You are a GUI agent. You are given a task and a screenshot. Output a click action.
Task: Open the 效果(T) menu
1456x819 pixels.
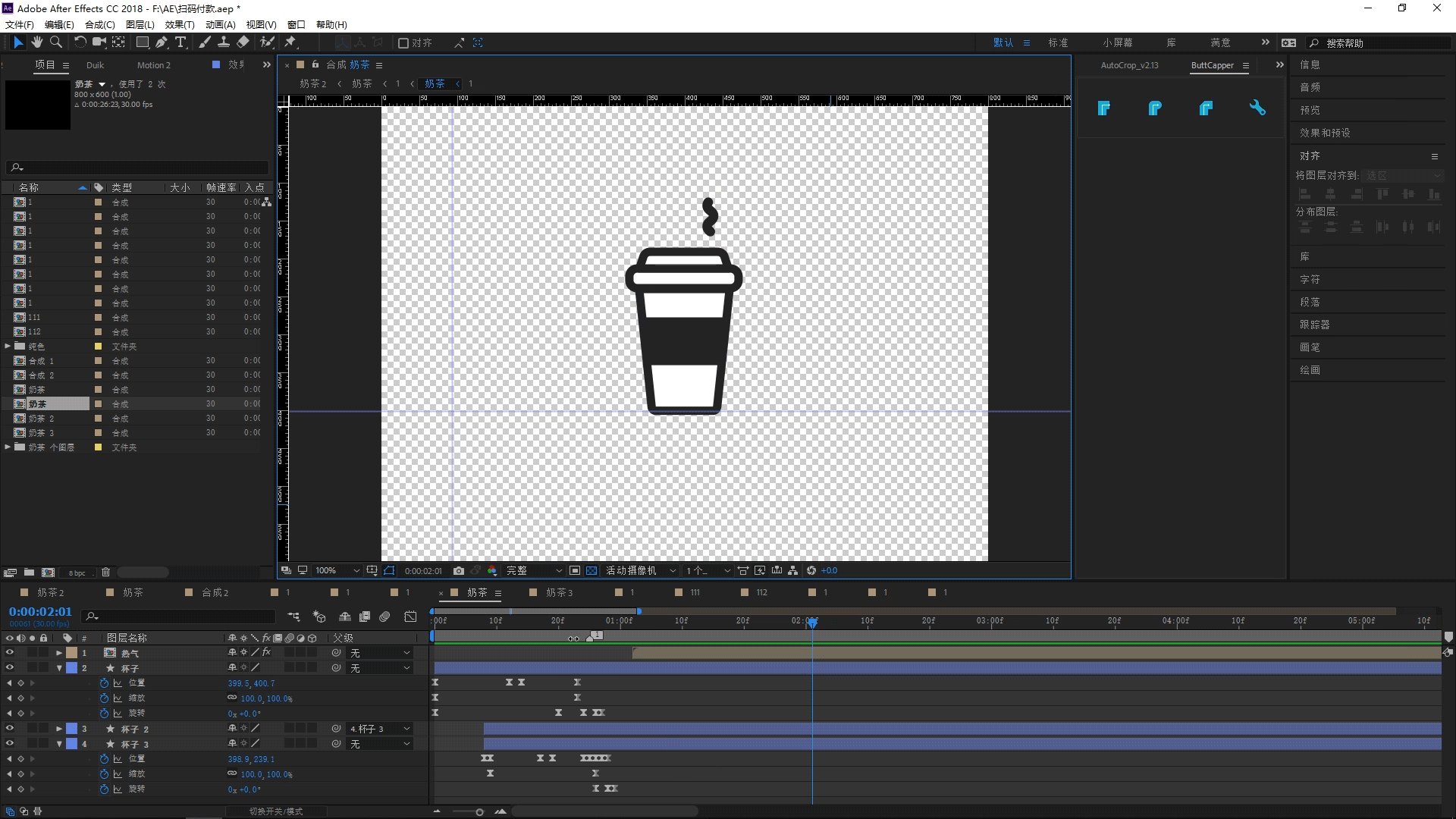click(x=180, y=24)
